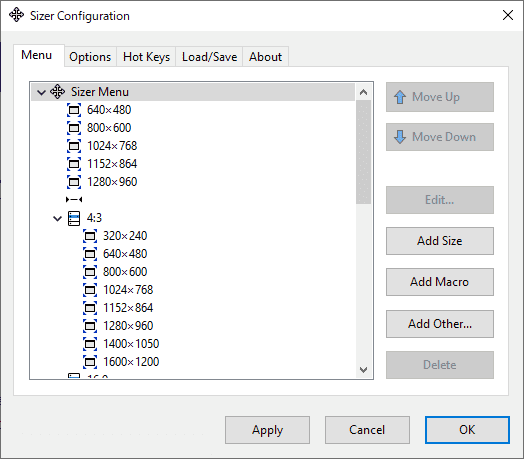Close the Sizer Configuration window
Viewport: 524px width, 459px height.
coord(508,15)
